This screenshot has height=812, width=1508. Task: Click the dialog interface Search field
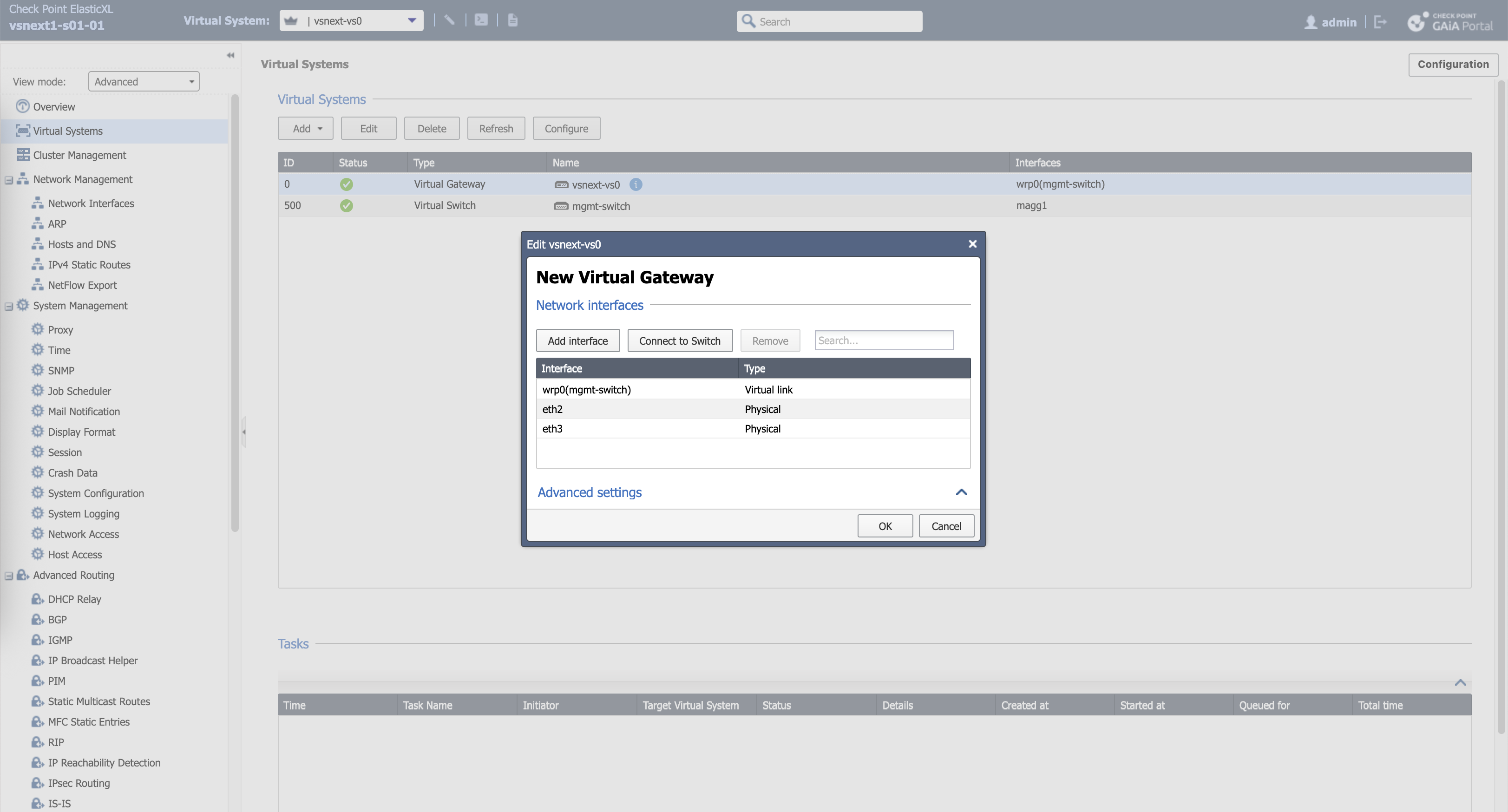[883, 340]
